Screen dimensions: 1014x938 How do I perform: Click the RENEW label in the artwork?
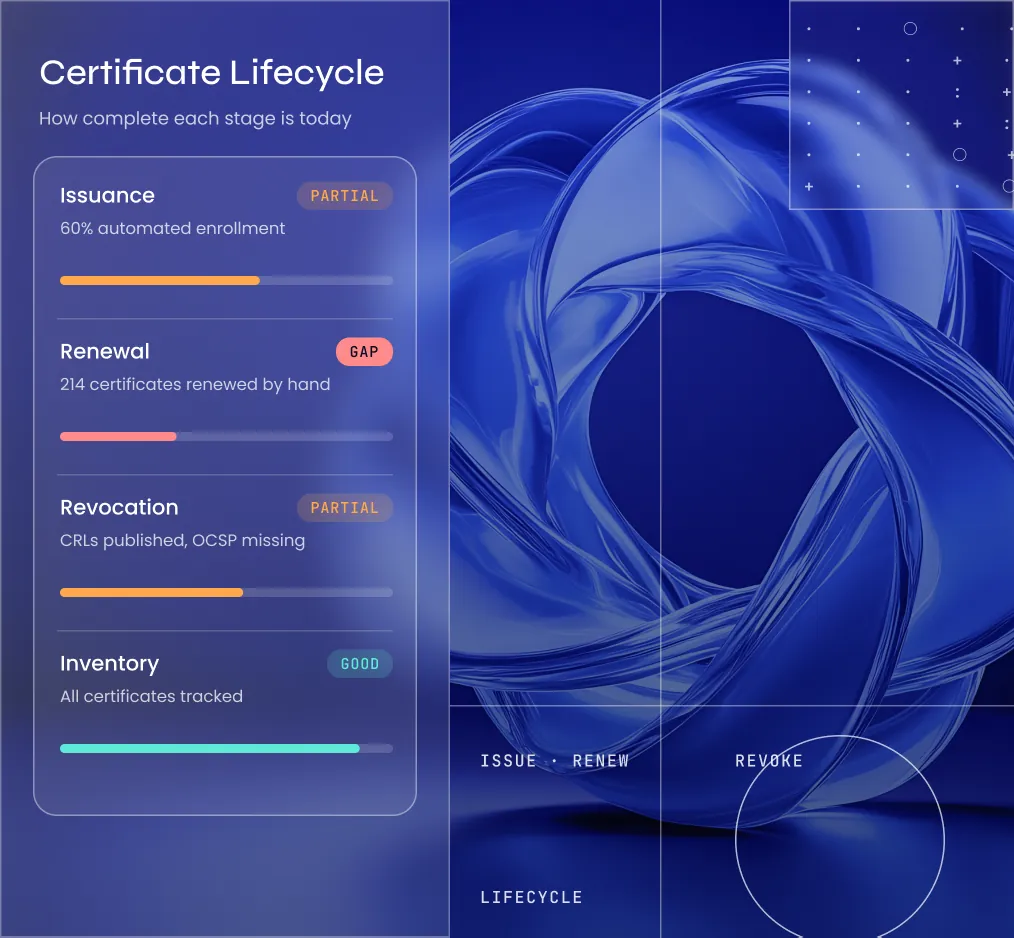coord(601,761)
